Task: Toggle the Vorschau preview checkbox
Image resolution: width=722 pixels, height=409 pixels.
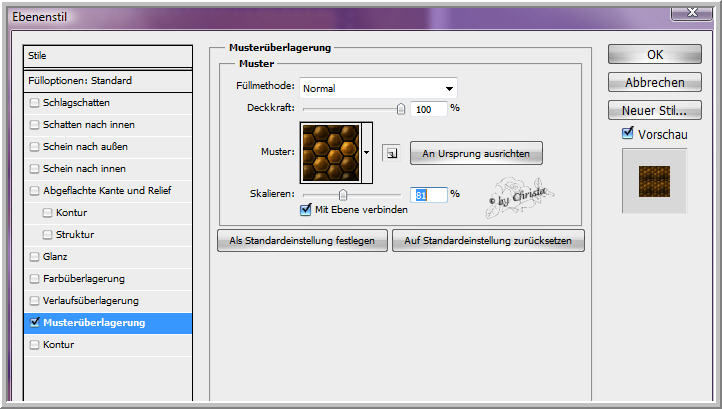Action: [x=628, y=133]
